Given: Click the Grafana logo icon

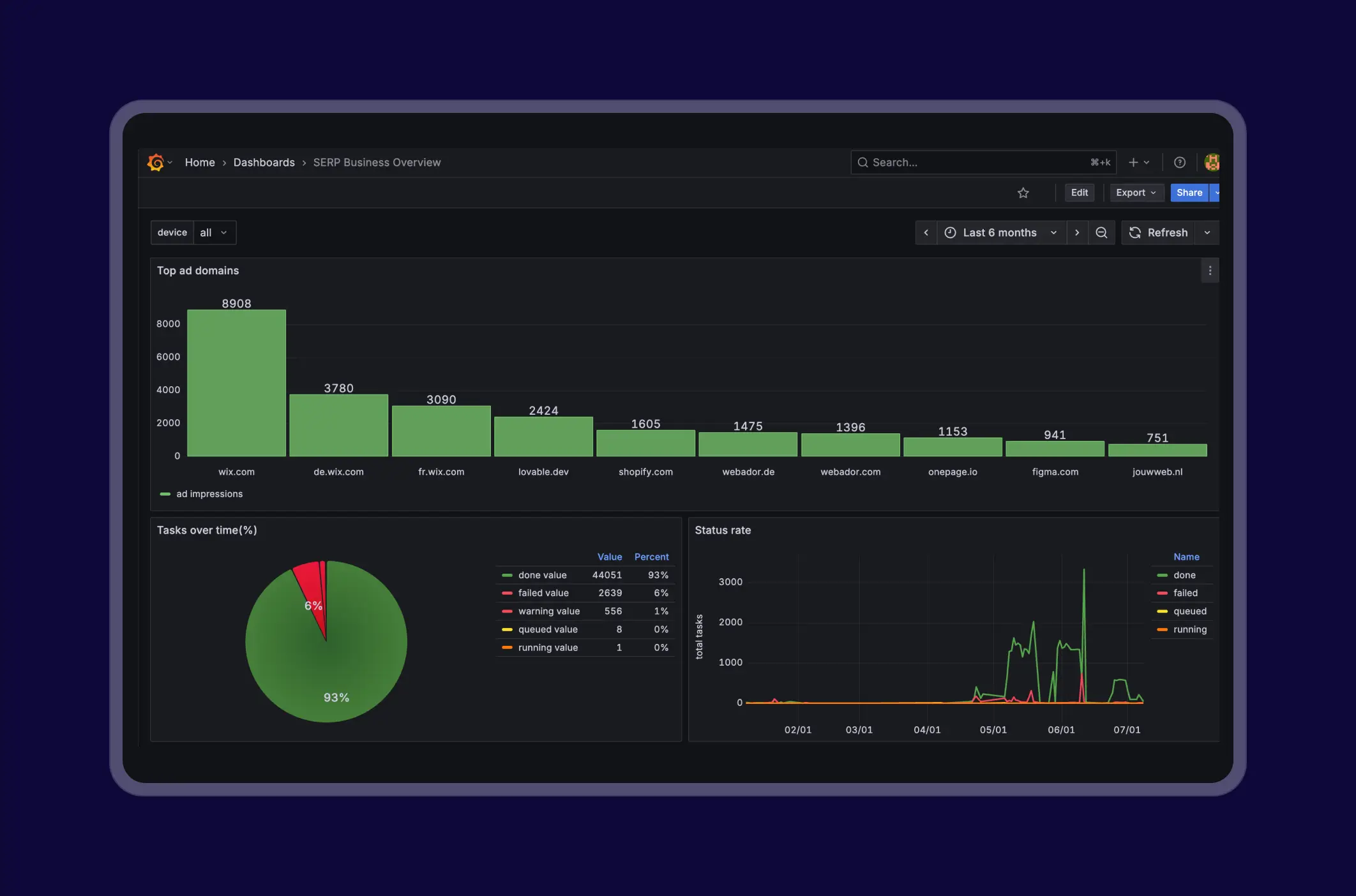Looking at the screenshot, I should coord(155,162).
